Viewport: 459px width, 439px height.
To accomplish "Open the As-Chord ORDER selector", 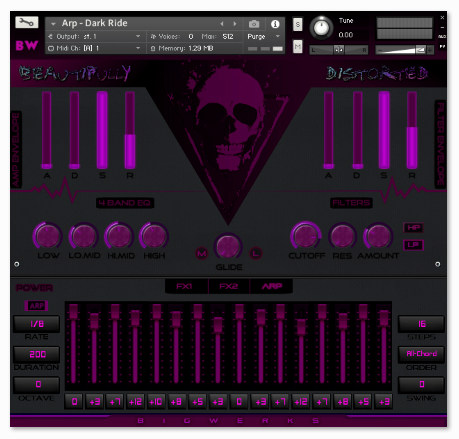I will point(421,354).
